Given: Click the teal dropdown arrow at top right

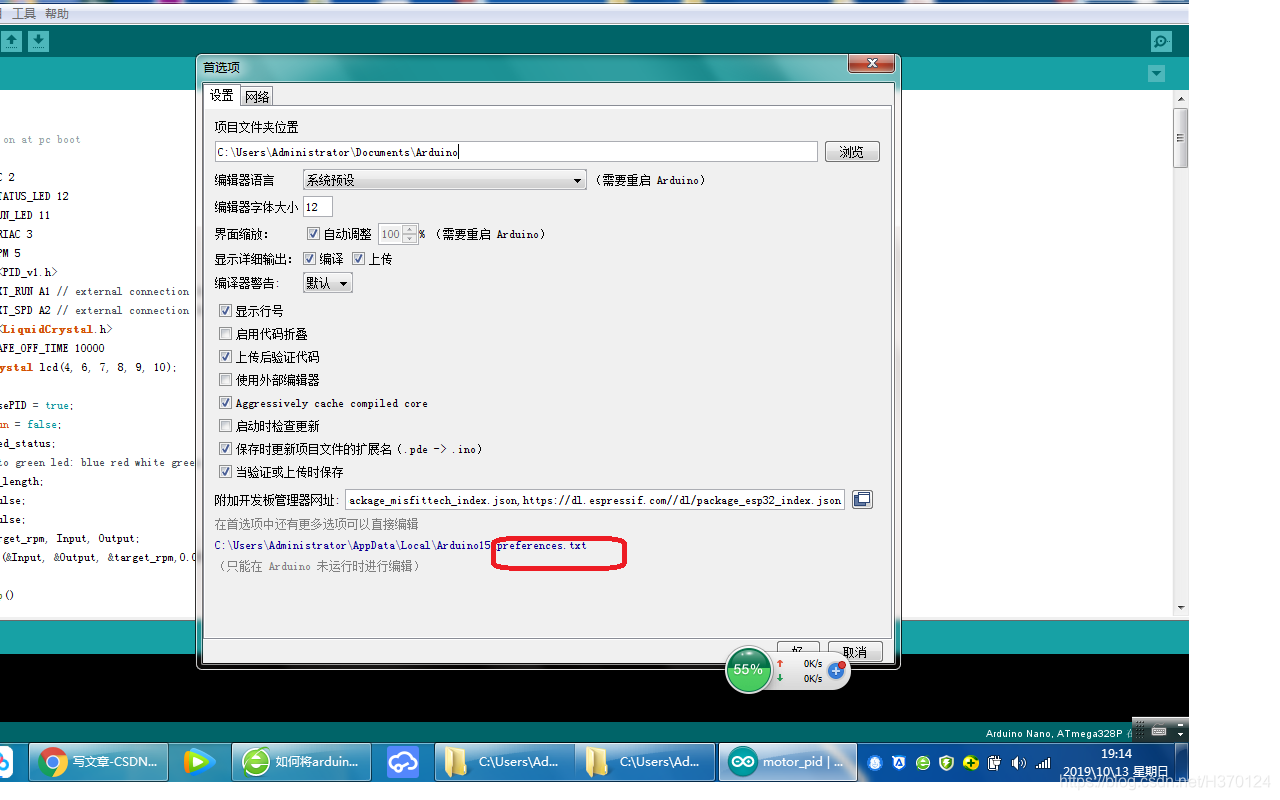Looking at the screenshot, I should 1156,73.
